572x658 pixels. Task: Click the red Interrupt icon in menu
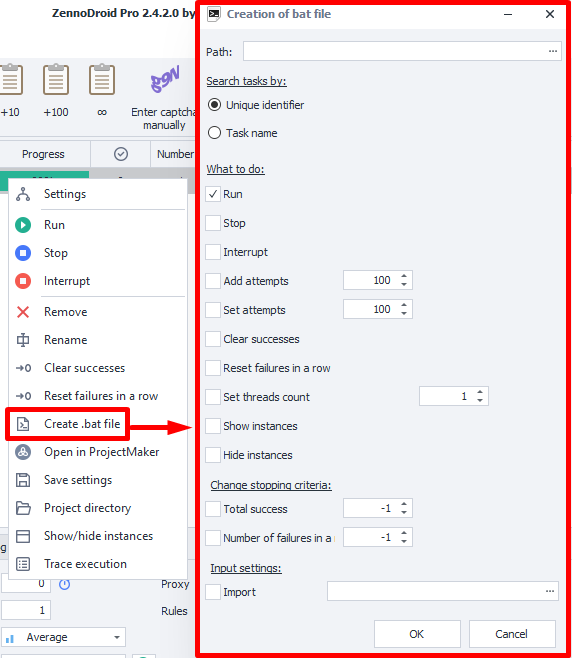click(x=23, y=281)
